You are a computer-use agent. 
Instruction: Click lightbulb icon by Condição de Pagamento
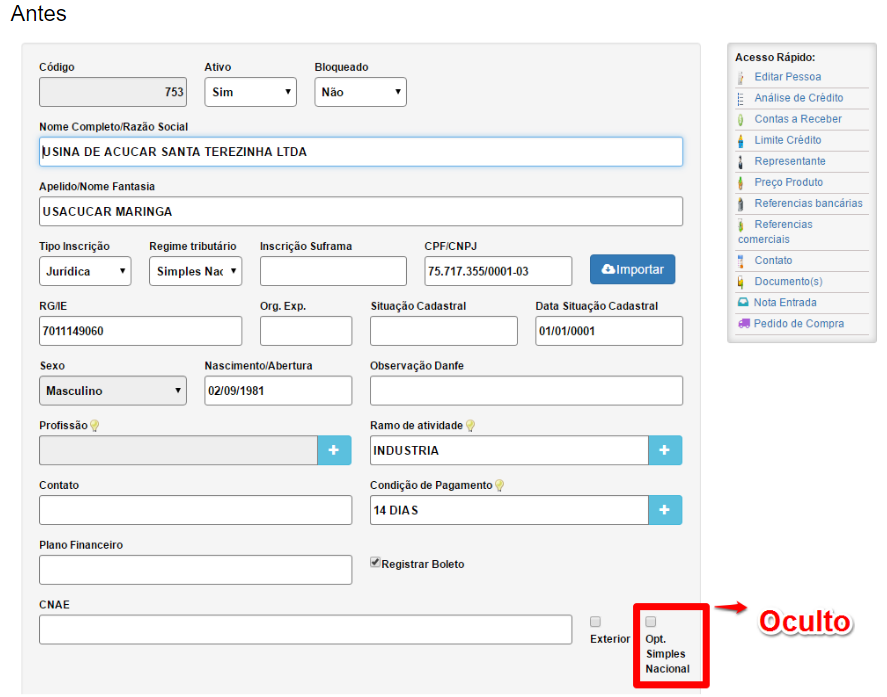coord(499,486)
